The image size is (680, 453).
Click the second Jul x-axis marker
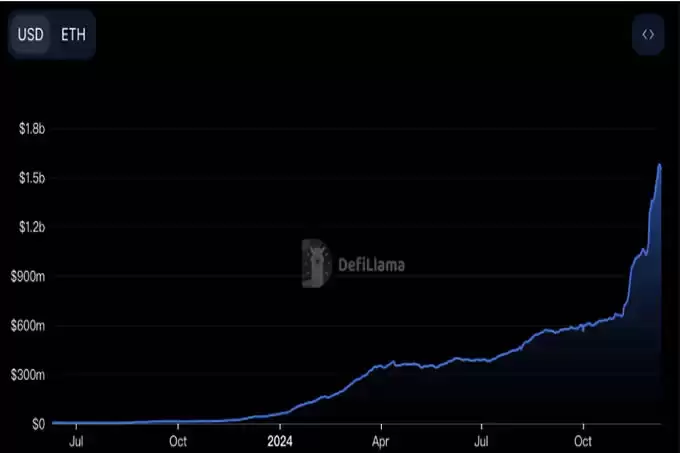[481, 441]
